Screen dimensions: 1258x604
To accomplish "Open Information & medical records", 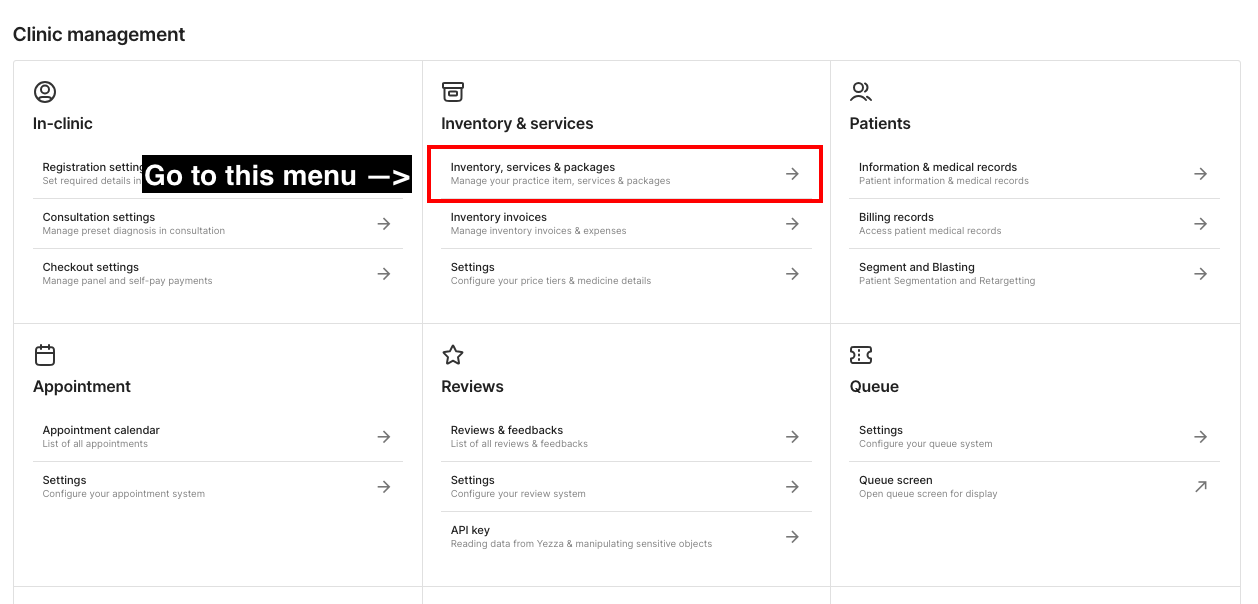I will [x=1035, y=174].
